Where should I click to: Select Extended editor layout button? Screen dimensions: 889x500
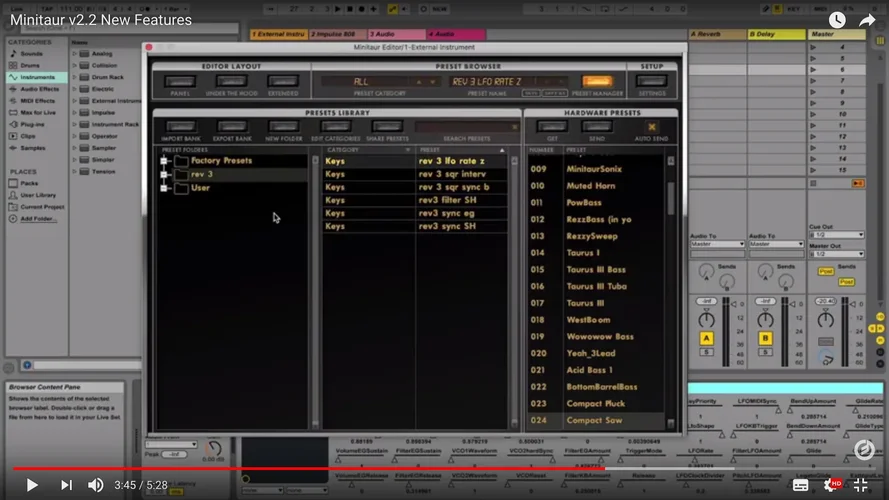coord(283,82)
